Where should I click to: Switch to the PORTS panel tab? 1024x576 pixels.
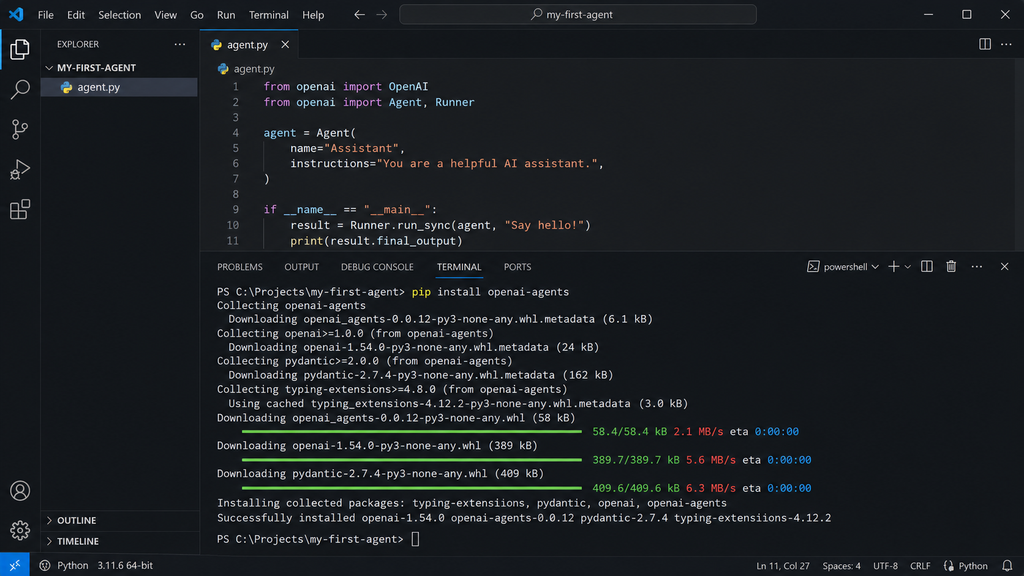(x=517, y=267)
